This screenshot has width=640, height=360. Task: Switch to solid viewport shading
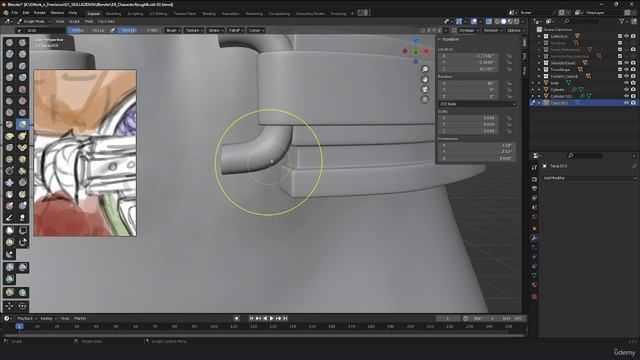503,21
